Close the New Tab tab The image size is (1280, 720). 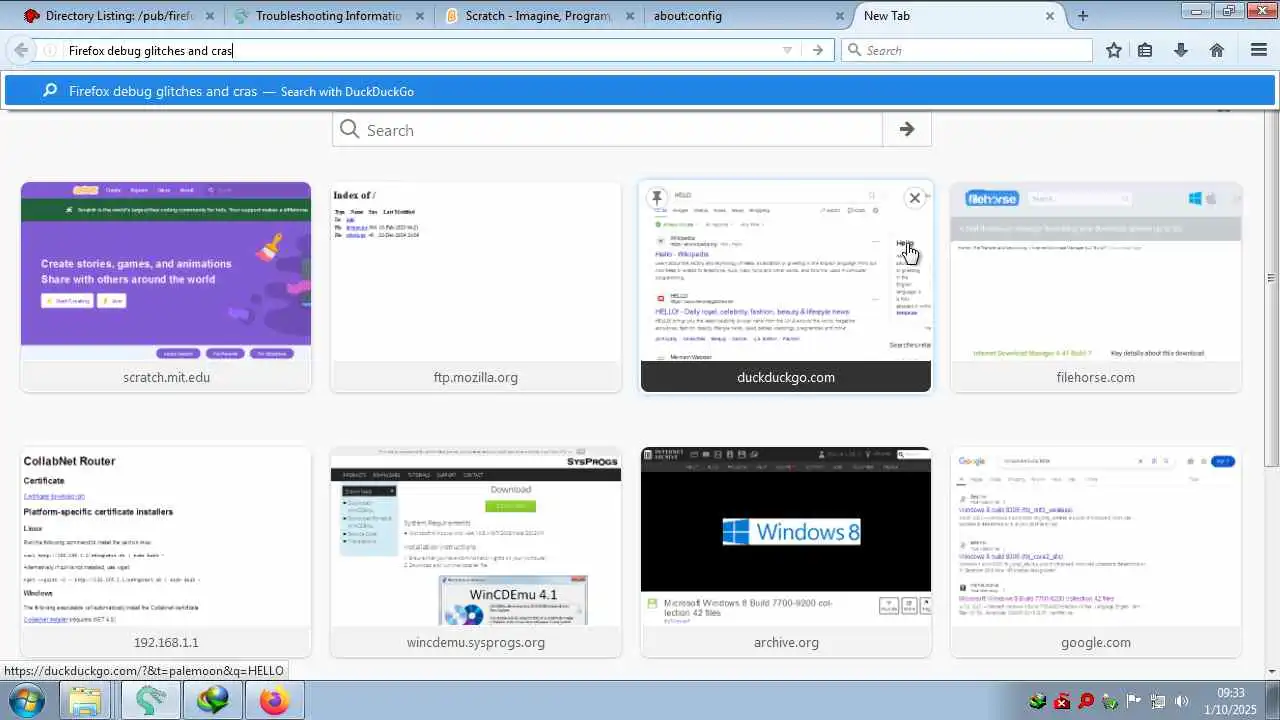tap(1050, 16)
